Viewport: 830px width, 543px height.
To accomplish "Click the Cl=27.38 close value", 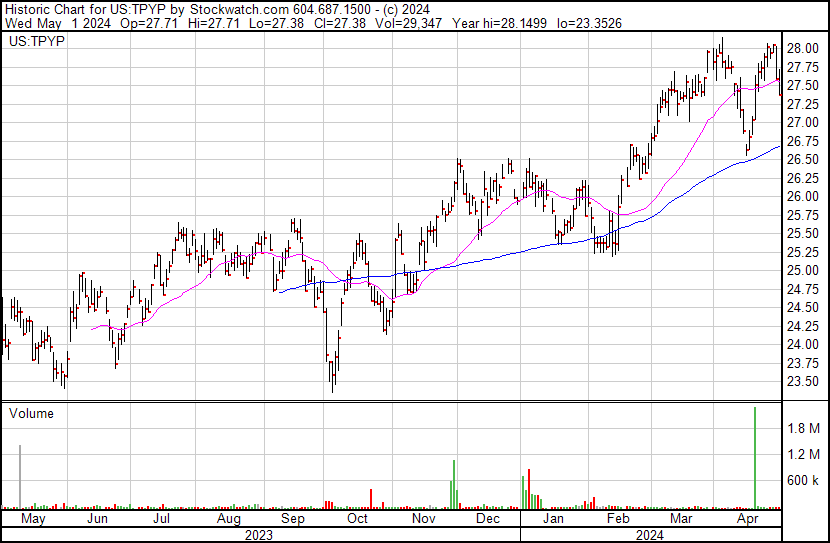I will 339,23.
